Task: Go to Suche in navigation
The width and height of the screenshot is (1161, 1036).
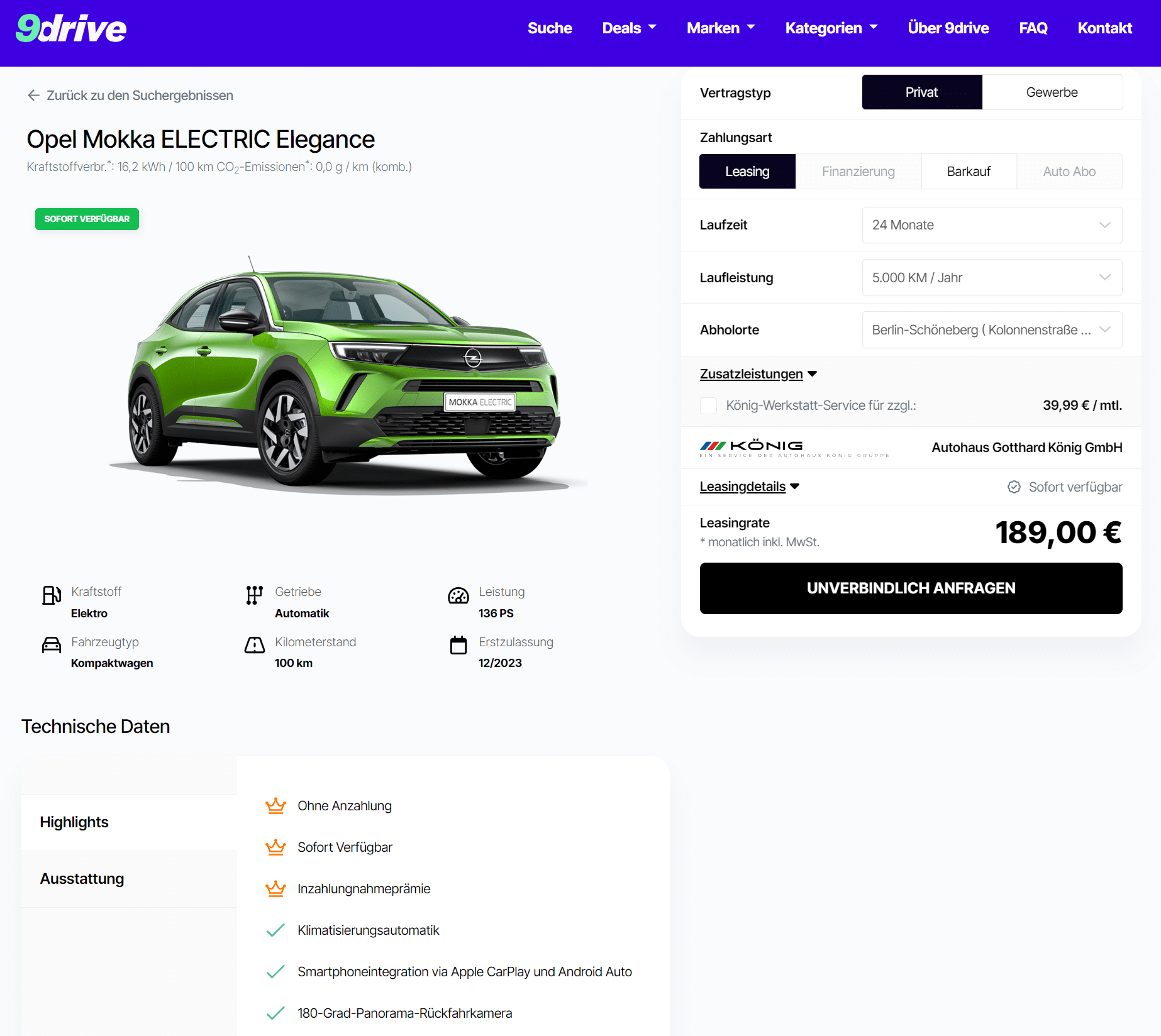Action: pyautogui.click(x=550, y=28)
